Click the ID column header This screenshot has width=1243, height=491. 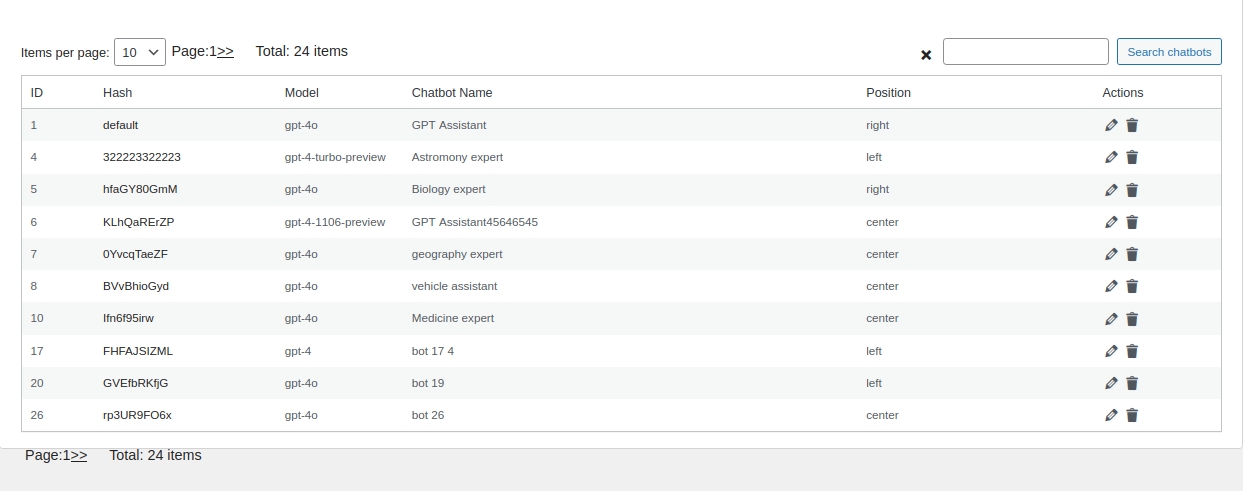pyautogui.click(x=37, y=92)
